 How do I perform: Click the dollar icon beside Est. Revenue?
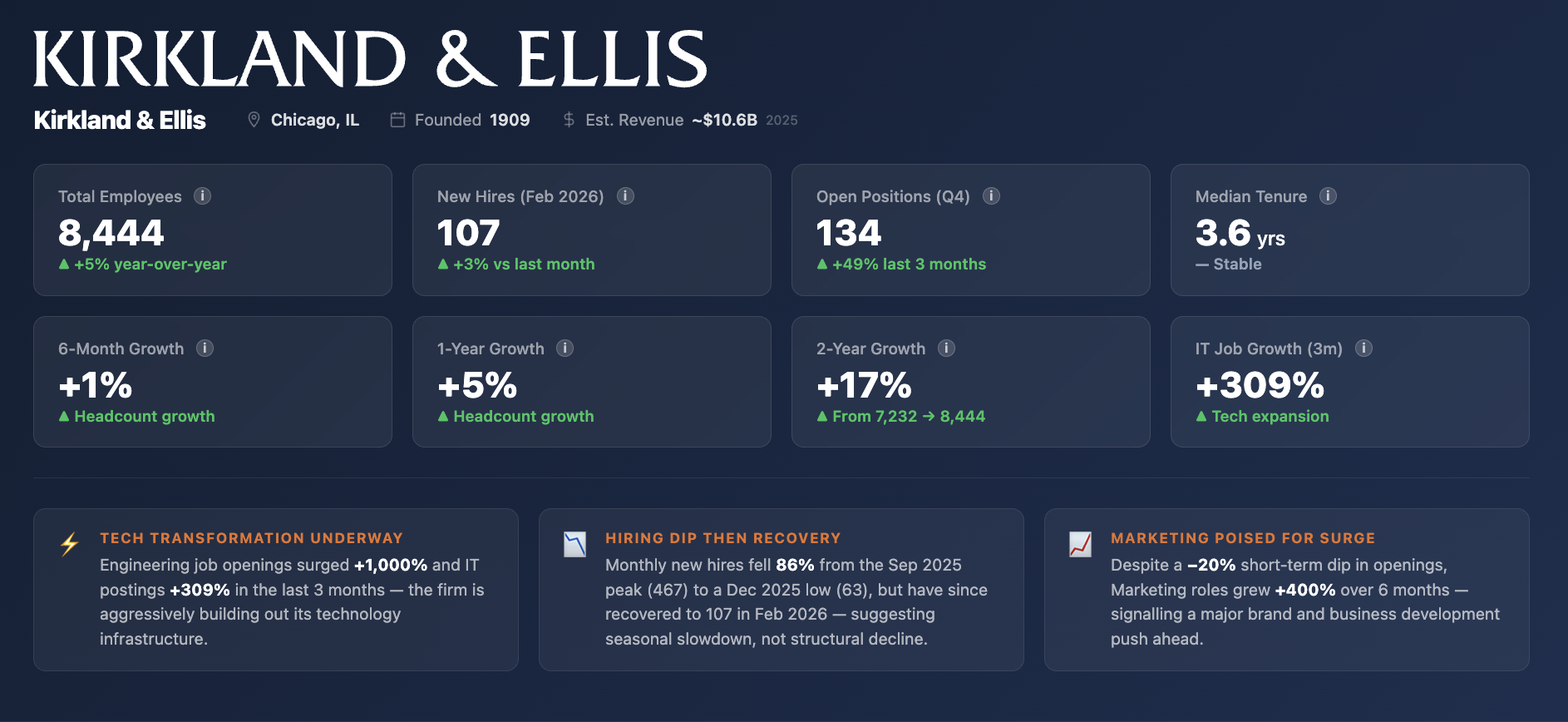click(x=569, y=120)
